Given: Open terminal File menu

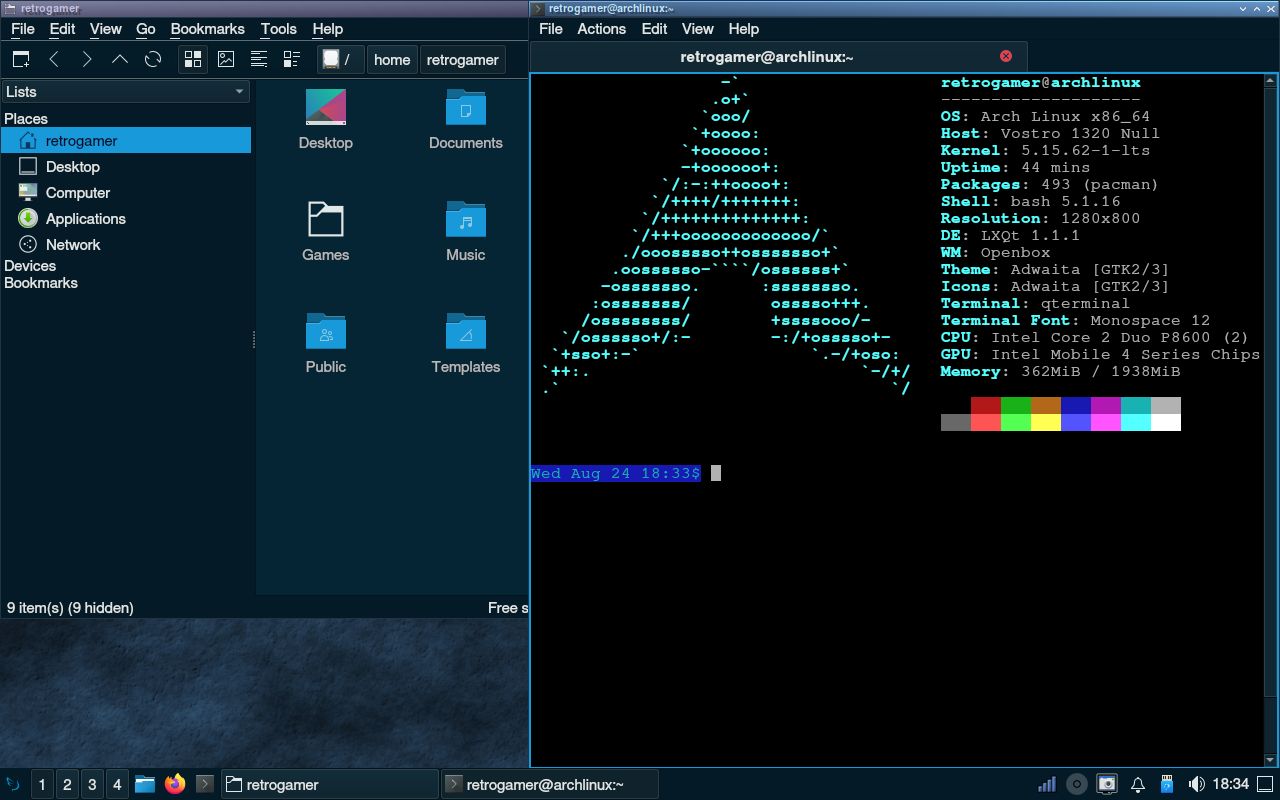Looking at the screenshot, I should [x=551, y=29].
